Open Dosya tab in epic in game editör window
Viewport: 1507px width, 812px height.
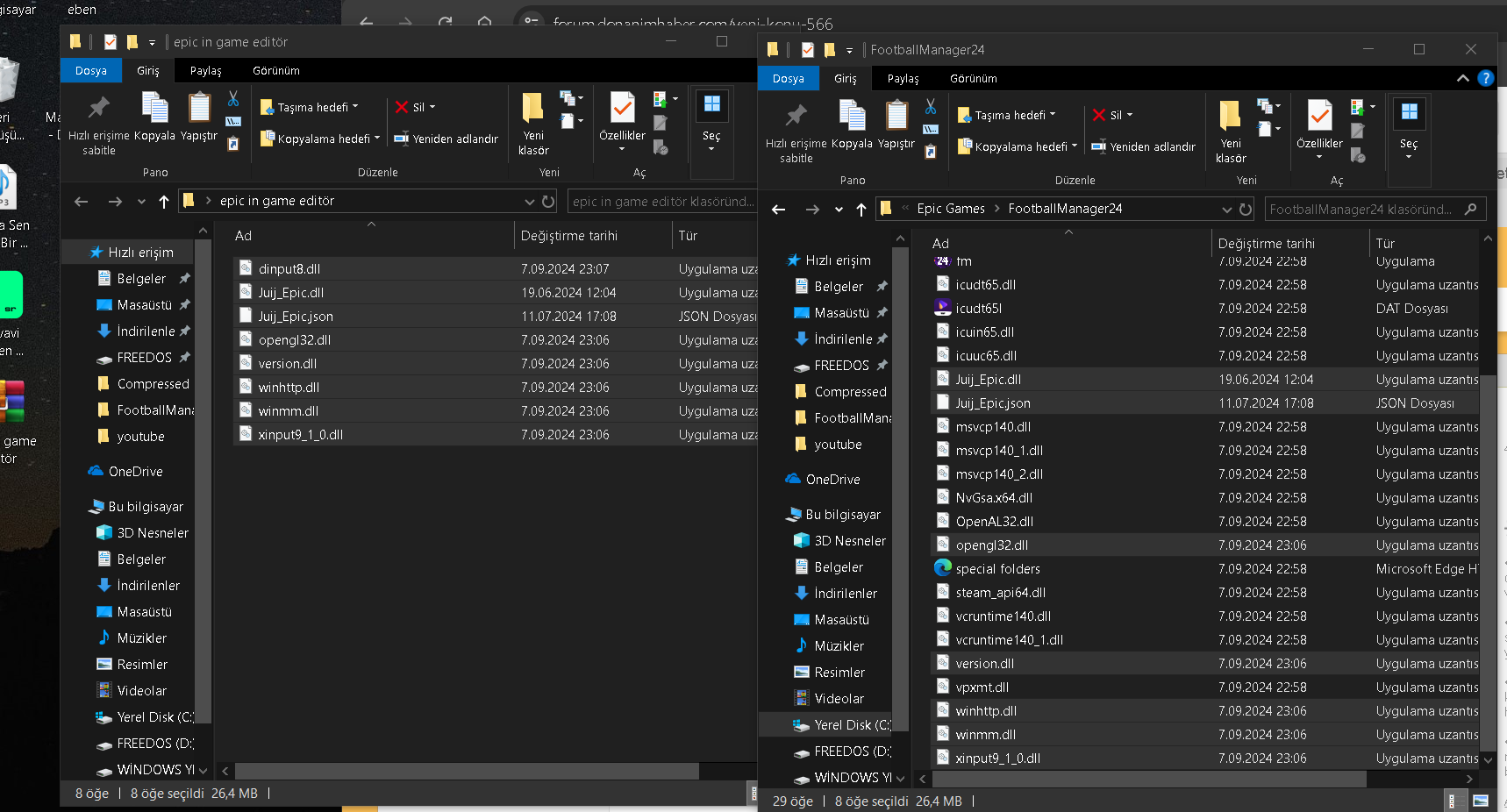[91, 70]
